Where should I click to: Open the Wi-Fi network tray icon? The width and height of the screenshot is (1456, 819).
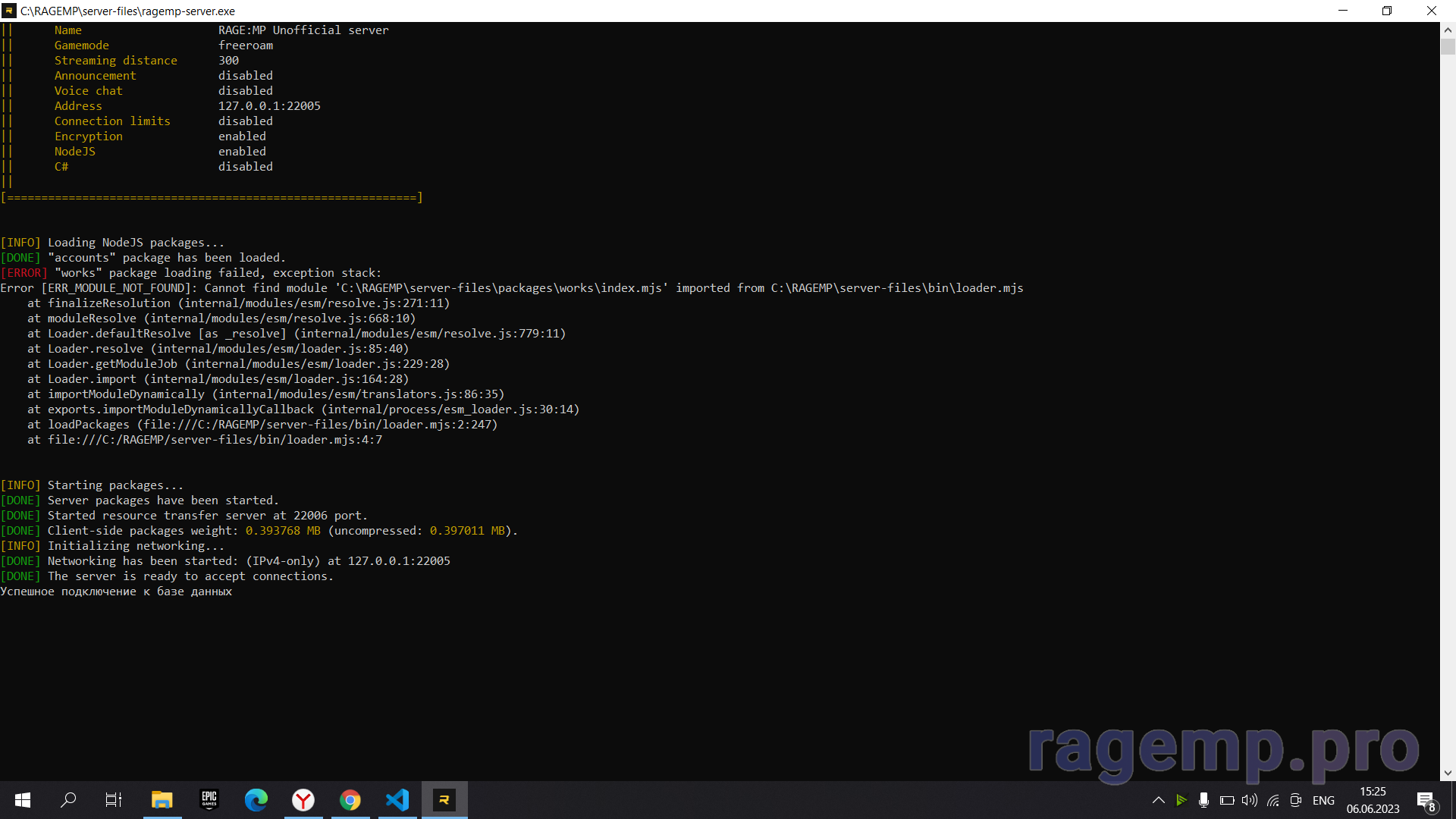pyautogui.click(x=1273, y=800)
